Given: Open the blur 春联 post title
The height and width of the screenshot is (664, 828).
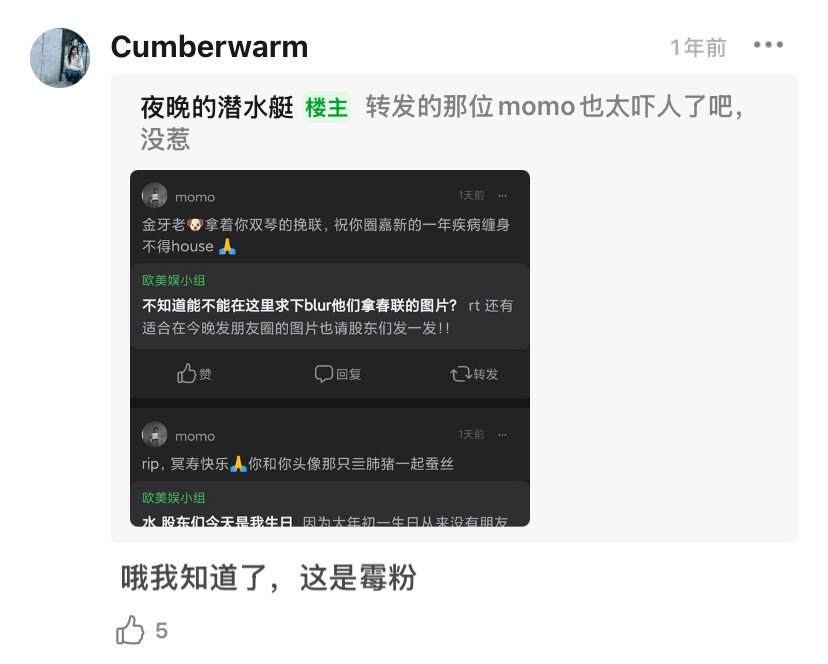Looking at the screenshot, I should 299,305.
